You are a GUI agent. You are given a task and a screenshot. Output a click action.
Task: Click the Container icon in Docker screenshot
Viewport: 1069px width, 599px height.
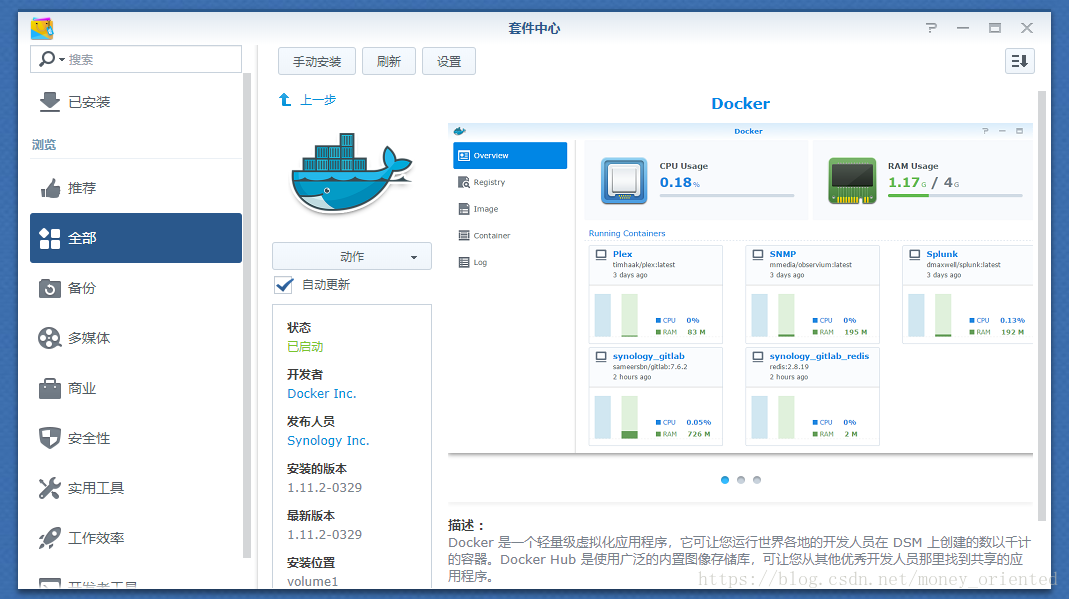[x=464, y=235]
